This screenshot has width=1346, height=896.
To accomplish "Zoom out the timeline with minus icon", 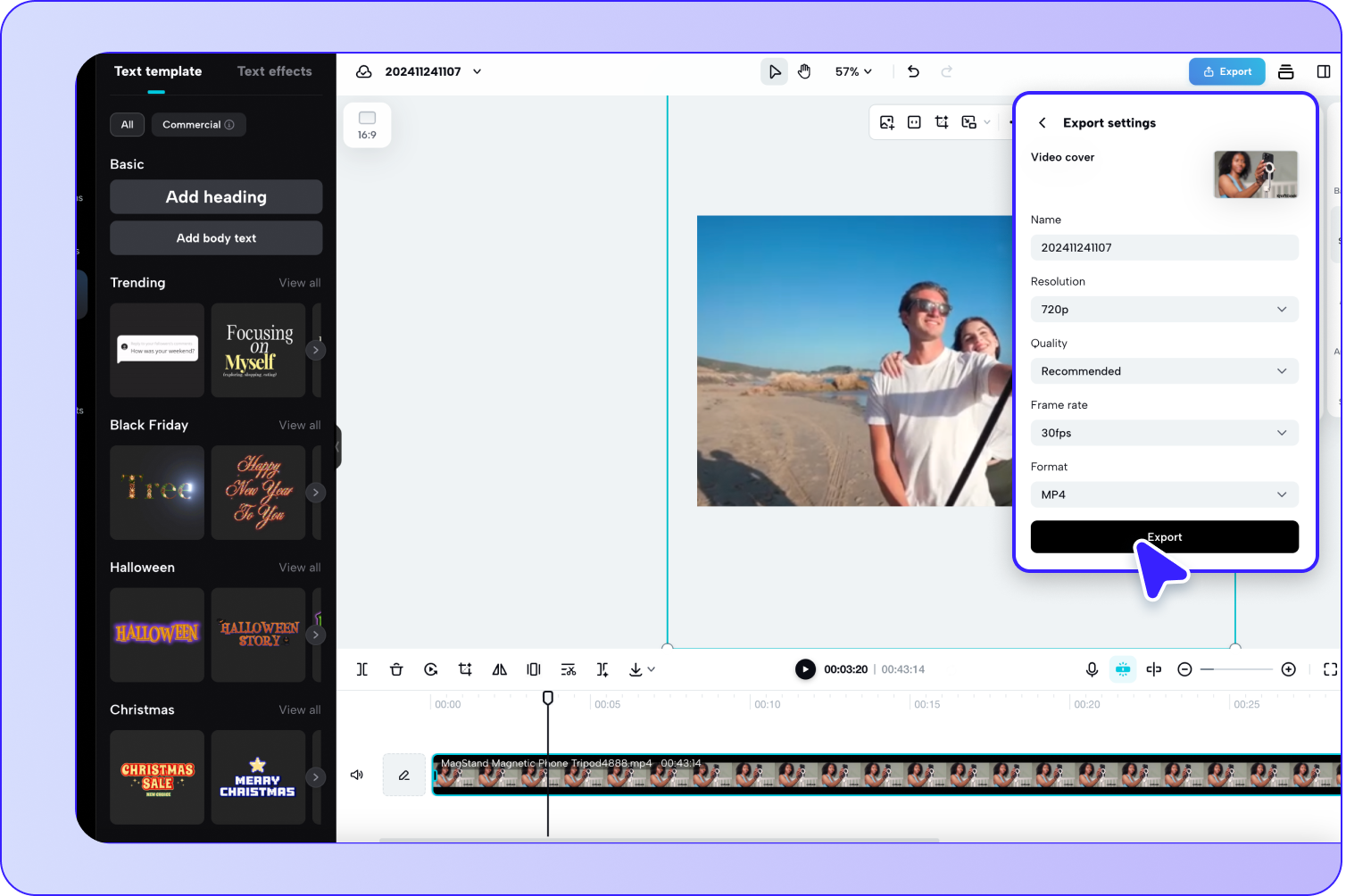I will pos(1184,669).
